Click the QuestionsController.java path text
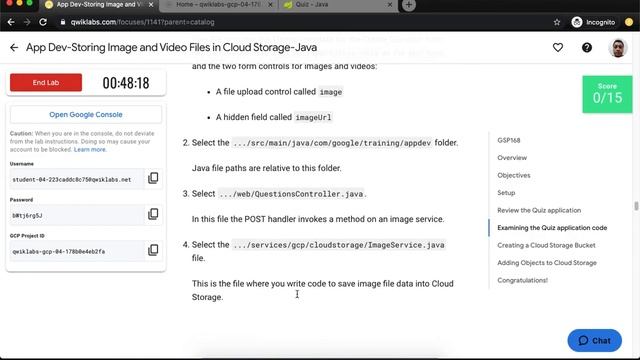 click(291, 194)
